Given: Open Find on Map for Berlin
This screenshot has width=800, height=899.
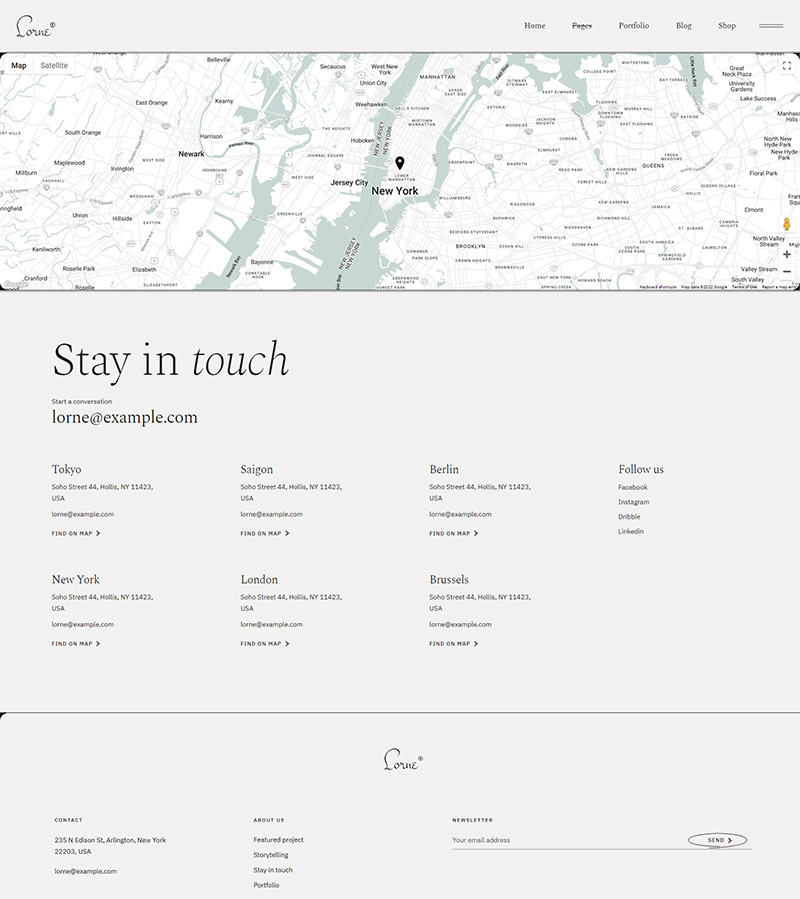Looking at the screenshot, I should click(453, 534).
